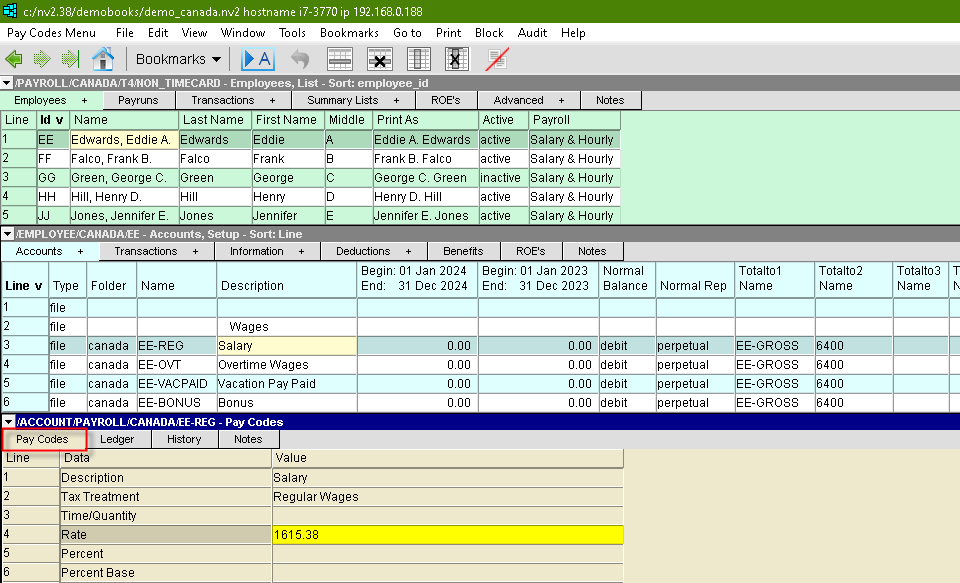The width and height of the screenshot is (960, 583).
Task: Click the undo arrow toolbar icon
Action: pos(299,59)
